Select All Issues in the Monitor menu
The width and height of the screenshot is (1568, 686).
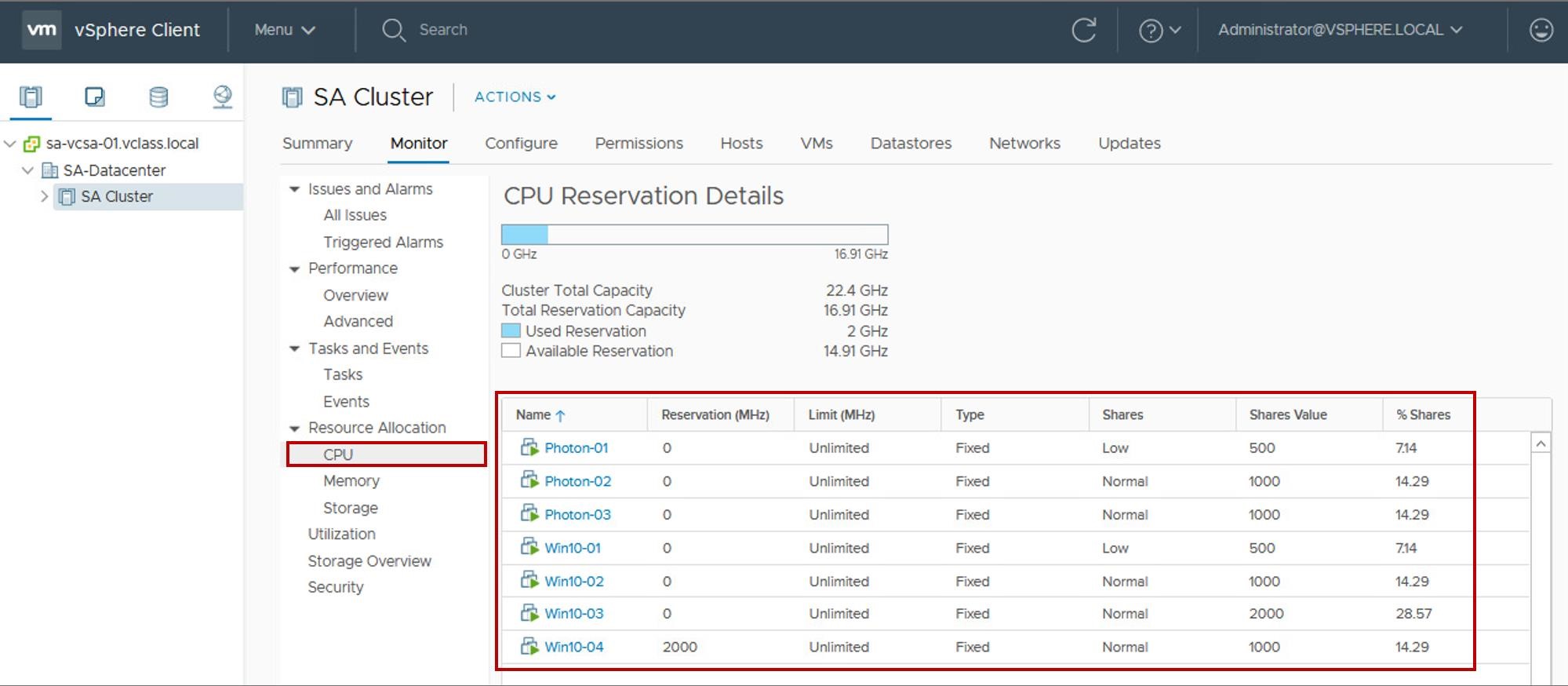tap(355, 215)
